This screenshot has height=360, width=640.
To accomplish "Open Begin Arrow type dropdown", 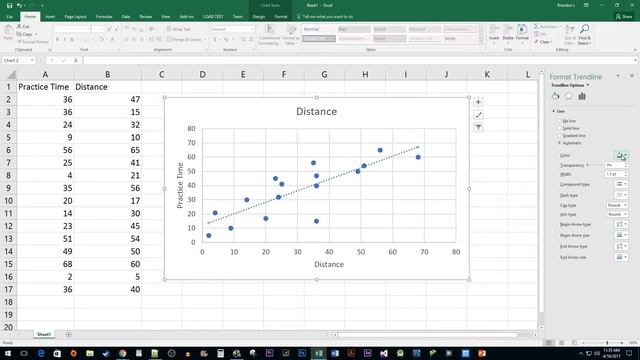I will [x=621, y=224].
